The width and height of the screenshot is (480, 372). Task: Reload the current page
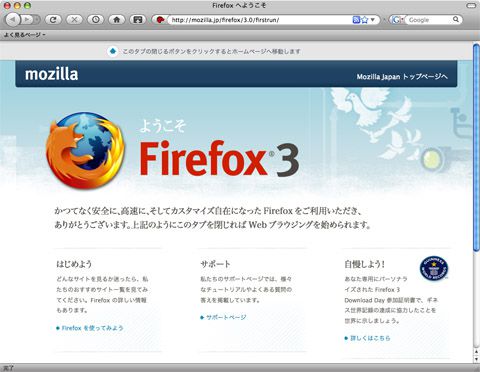tap(53, 20)
